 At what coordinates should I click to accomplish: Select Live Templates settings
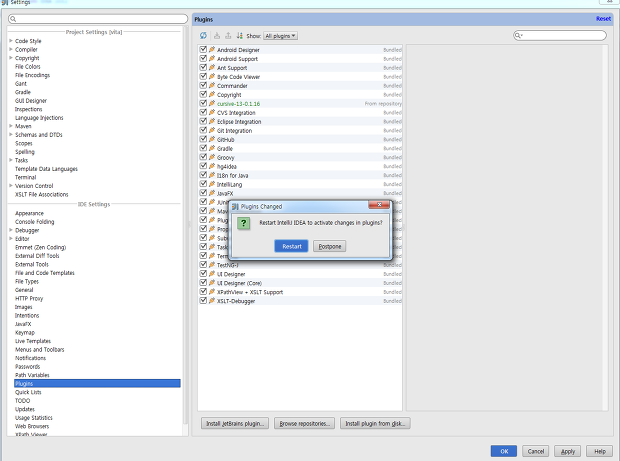33,341
